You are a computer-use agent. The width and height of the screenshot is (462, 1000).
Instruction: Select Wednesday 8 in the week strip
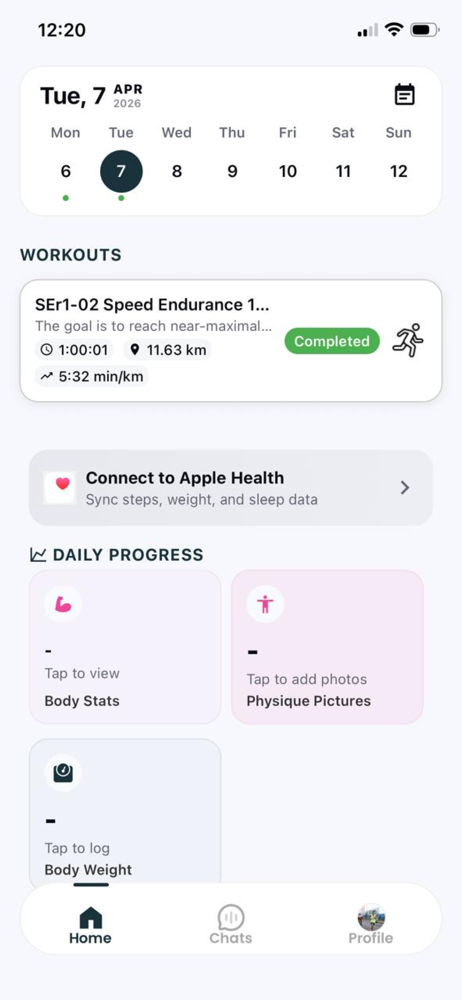click(x=177, y=171)
